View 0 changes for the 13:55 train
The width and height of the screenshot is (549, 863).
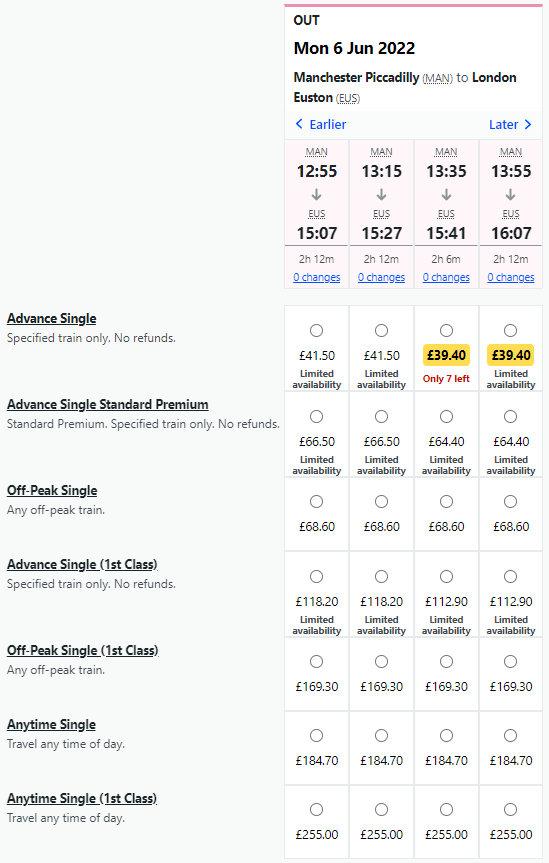tap(511, 277)
